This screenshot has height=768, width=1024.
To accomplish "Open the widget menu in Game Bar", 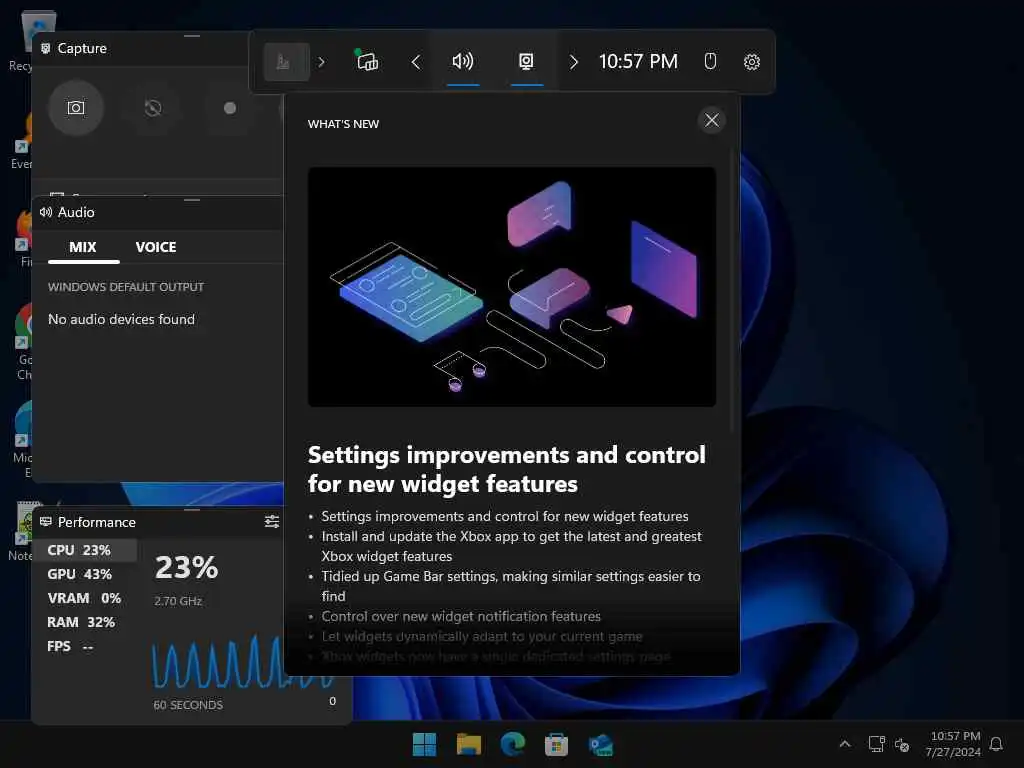I will [x=368, y=61].
